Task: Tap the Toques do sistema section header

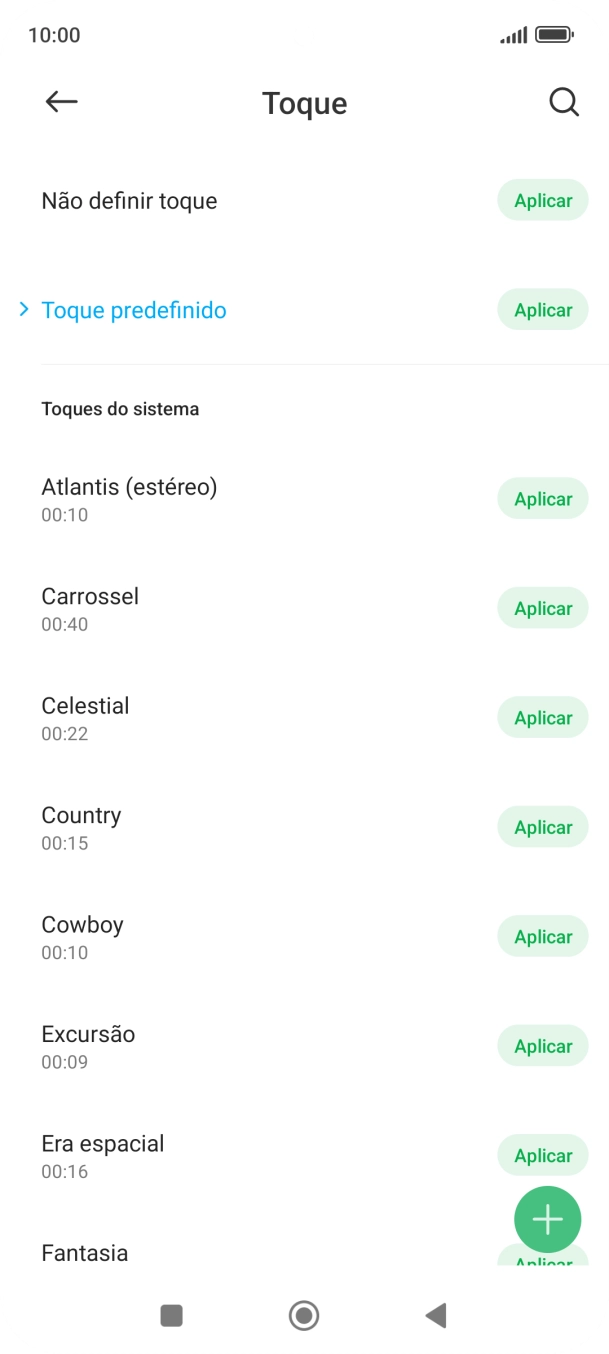Action: (120, 408)
